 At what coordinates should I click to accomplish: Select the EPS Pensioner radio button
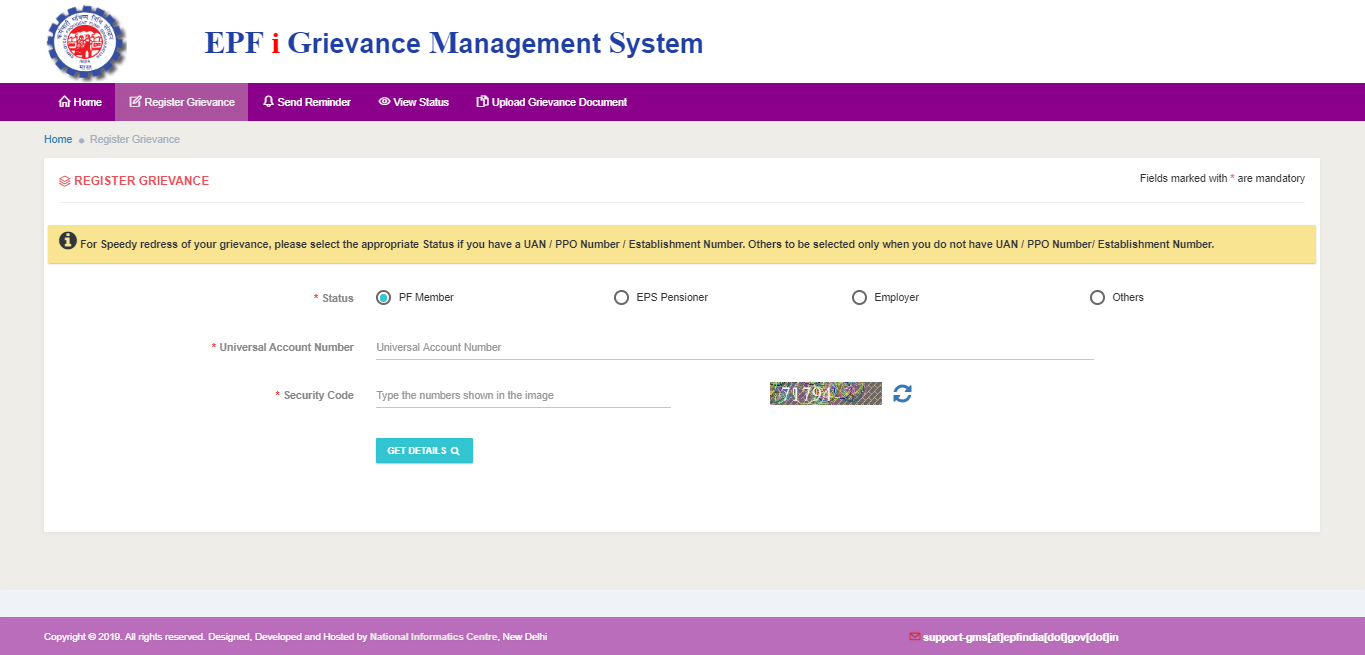pyautogui.click(x=621, y=297)
